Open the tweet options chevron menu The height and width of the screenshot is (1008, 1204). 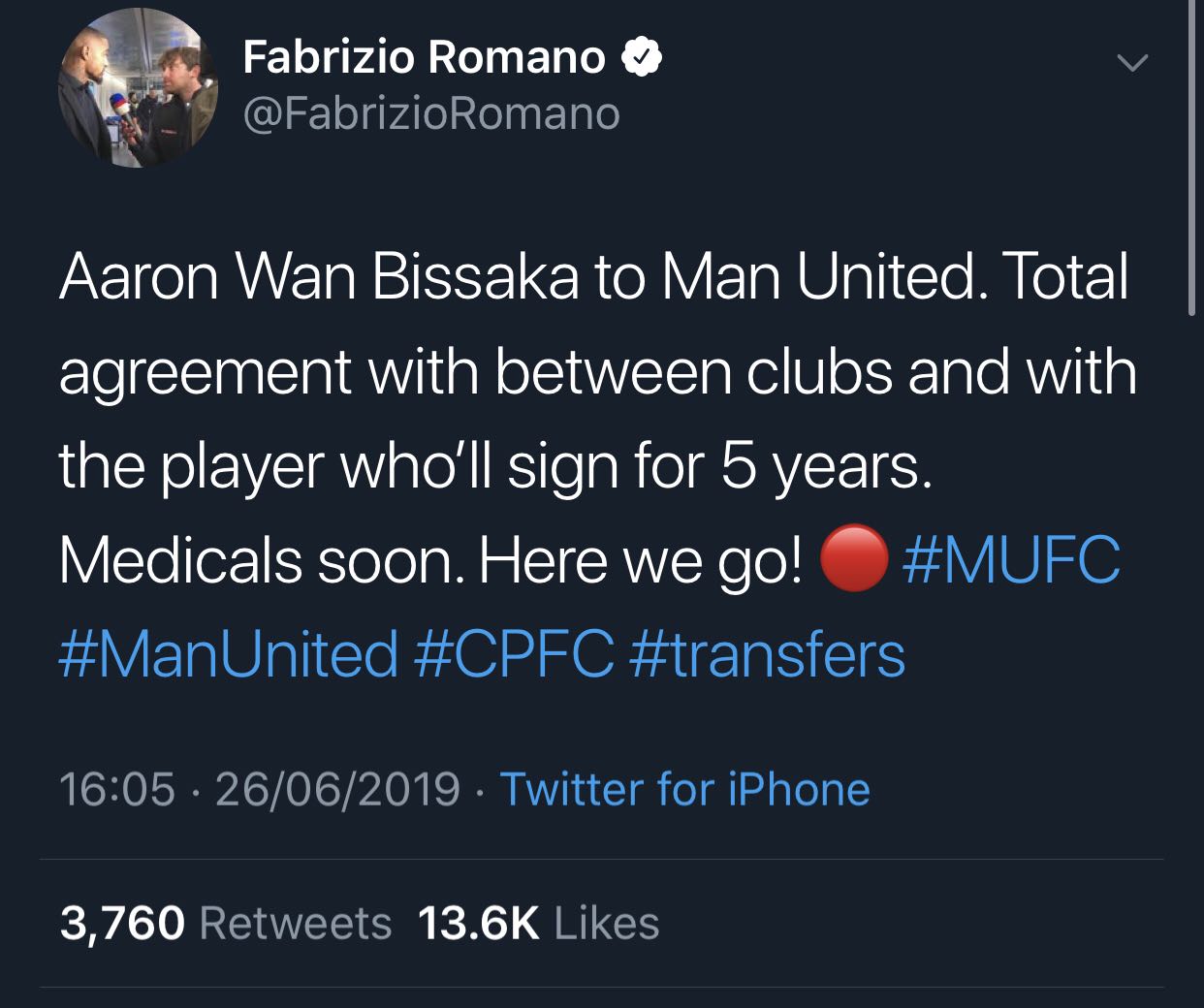(x=1132, y=63)
